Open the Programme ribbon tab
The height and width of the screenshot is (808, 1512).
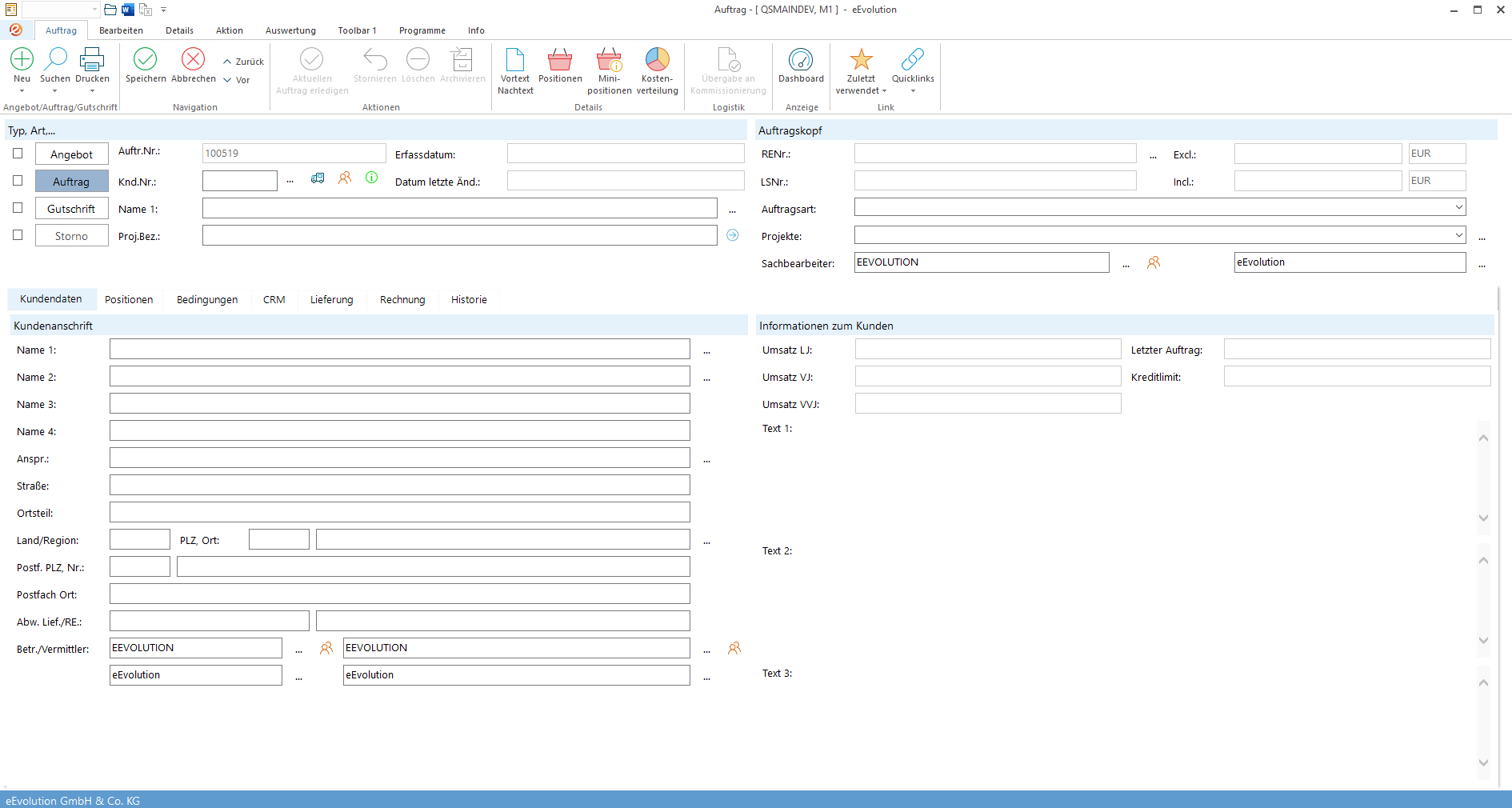coord(422,30)
